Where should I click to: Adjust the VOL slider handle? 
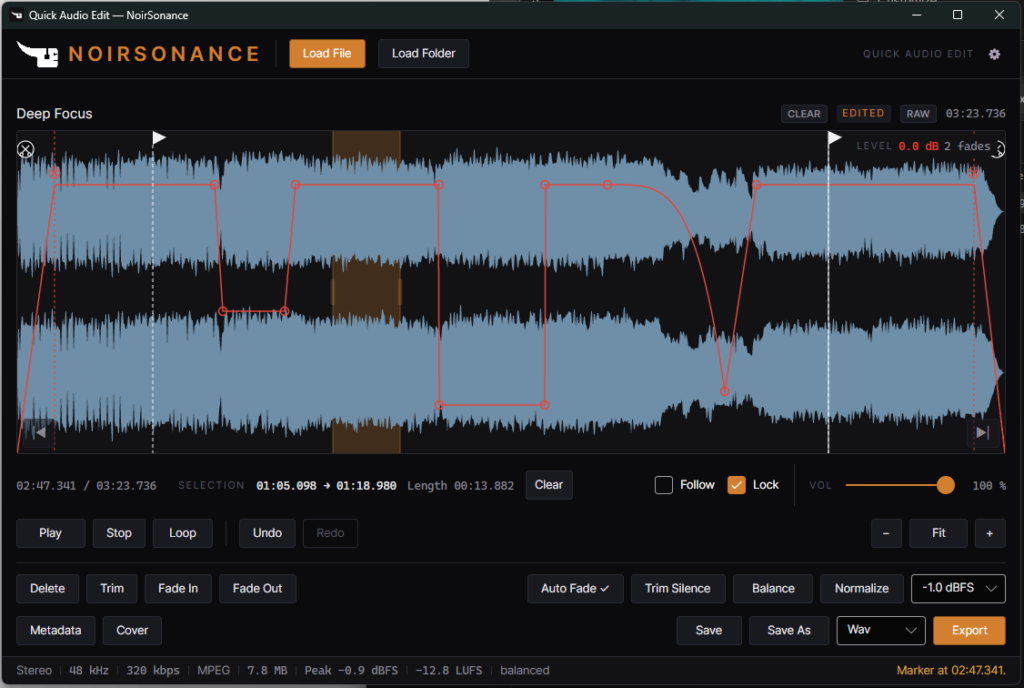click(945, 485)
